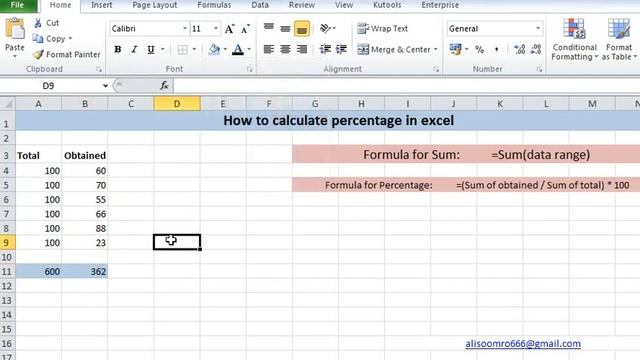The height and width of the screenshot is (360, 640).
Task: Click the text Orientation icon
Action: pos(325,28)
